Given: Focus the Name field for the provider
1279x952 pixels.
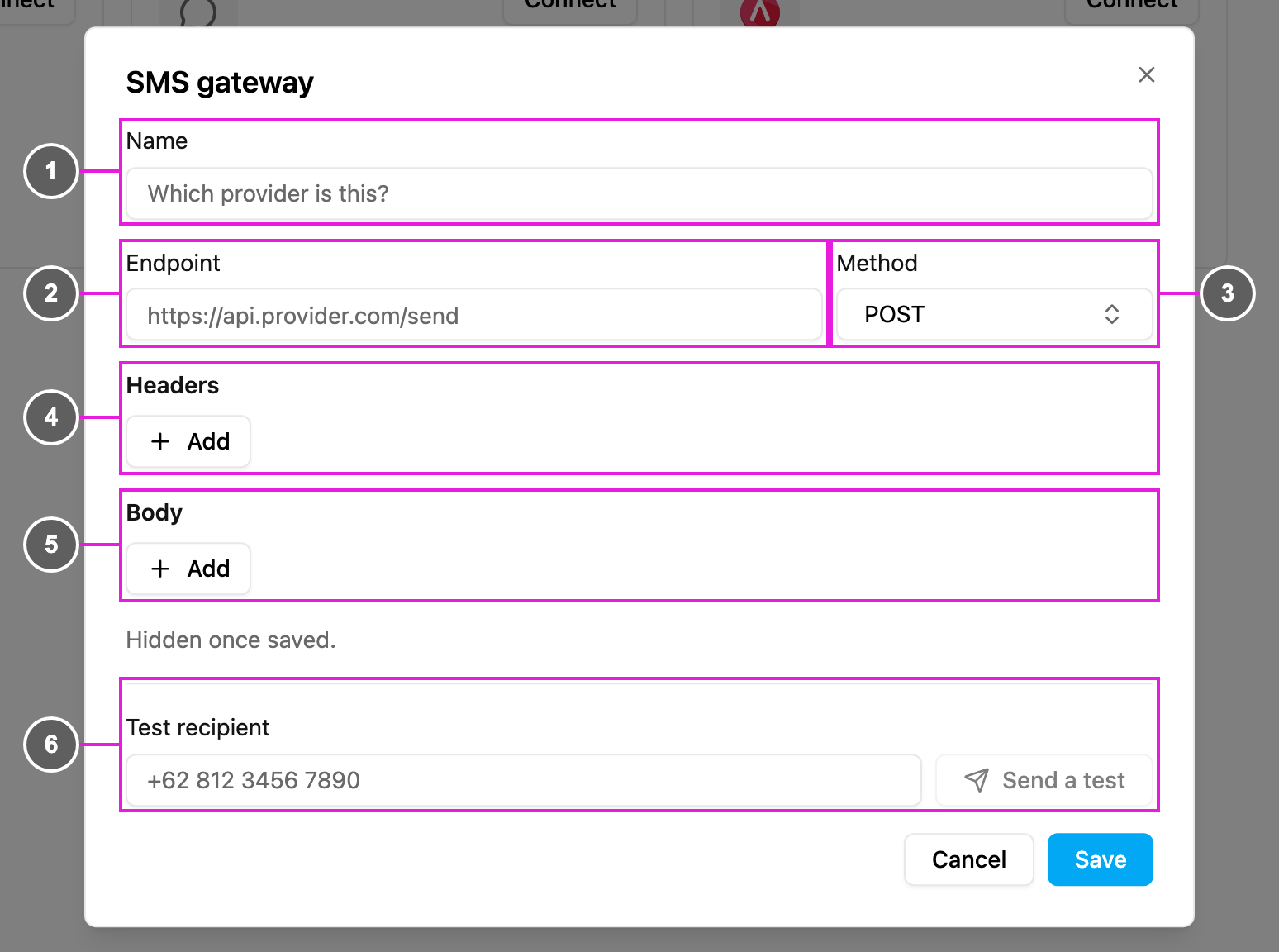Looking at the screenshot, I should pos(639,193).
